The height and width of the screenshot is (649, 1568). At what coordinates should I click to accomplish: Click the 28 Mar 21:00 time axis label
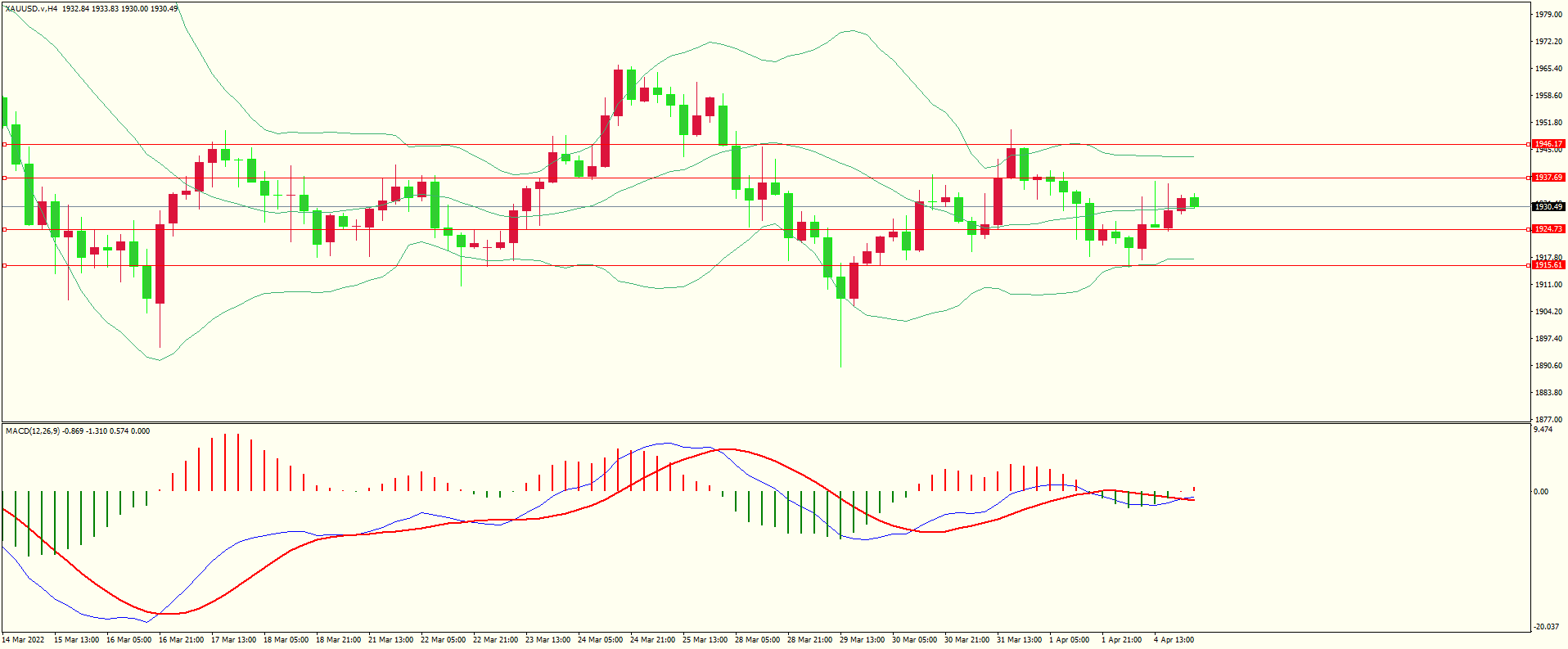809,640
